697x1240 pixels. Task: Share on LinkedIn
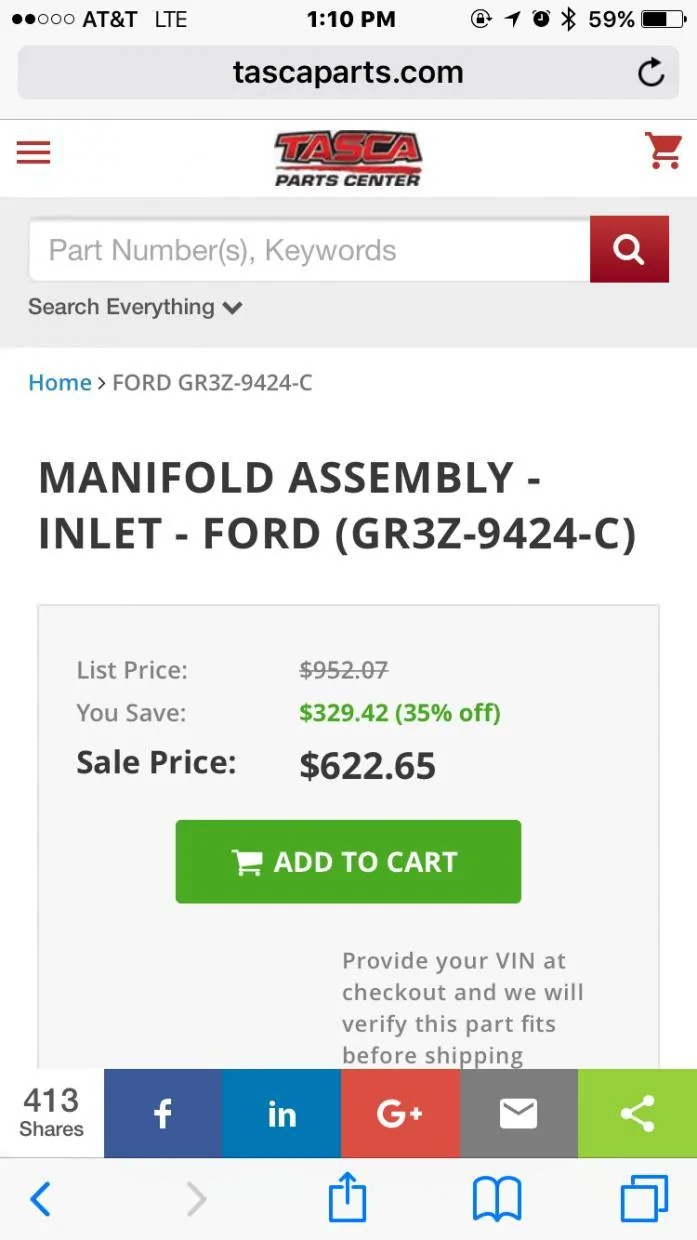point(282,1113)
